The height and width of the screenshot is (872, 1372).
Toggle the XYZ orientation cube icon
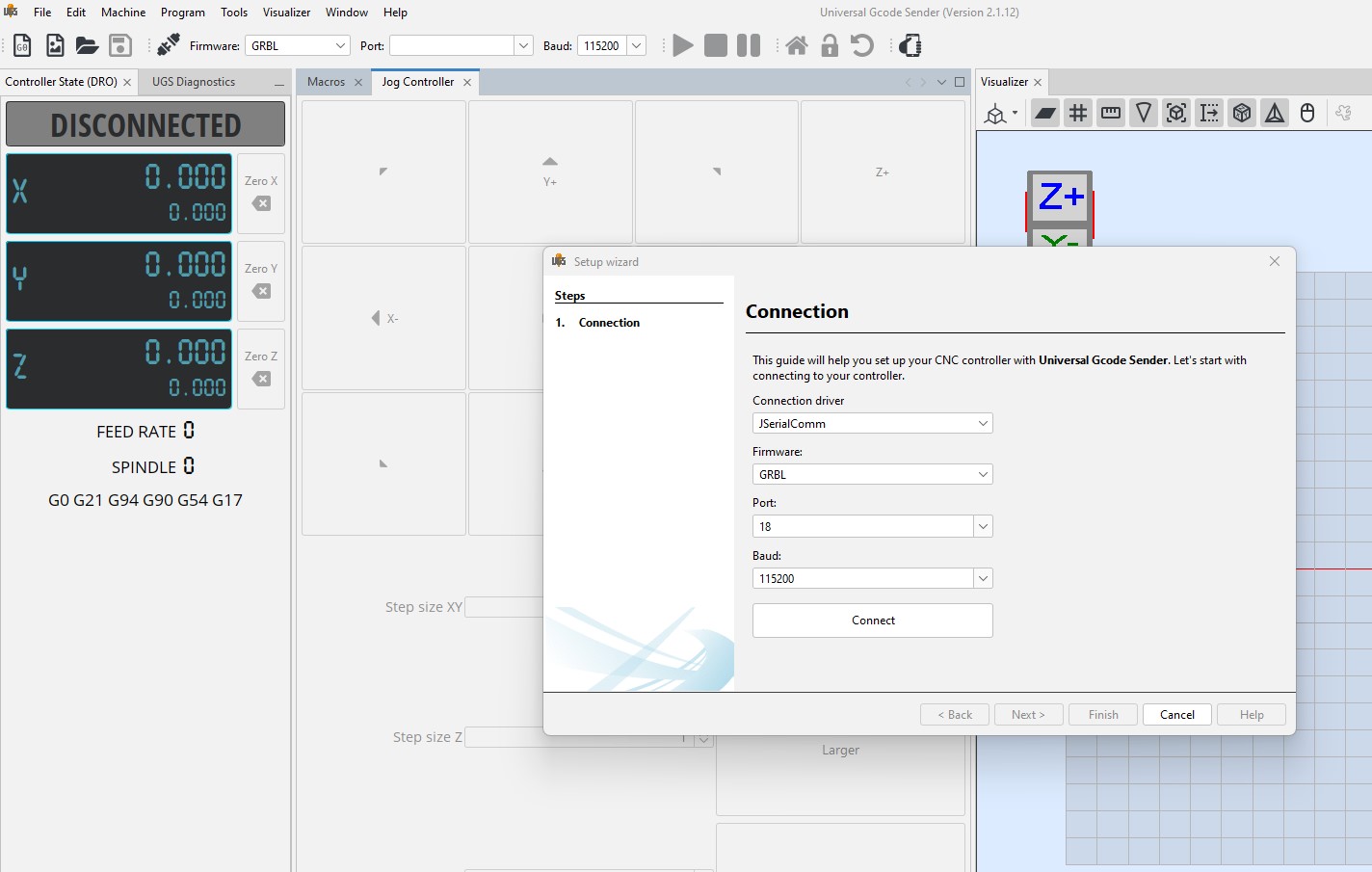coord(1242,114)
